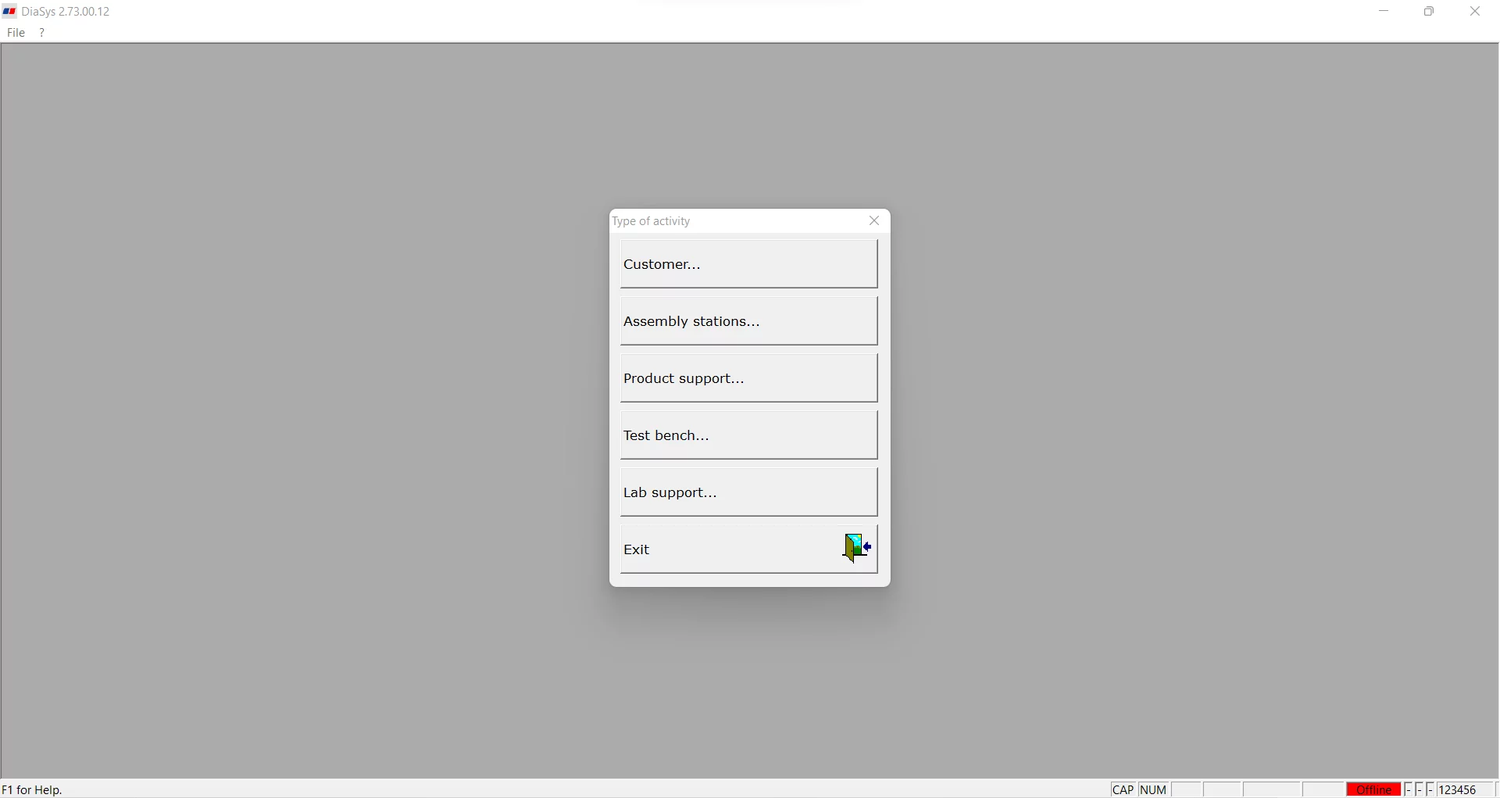
Task: Click the NUM indicator in status bar
Action: [x=1154, y=789]
